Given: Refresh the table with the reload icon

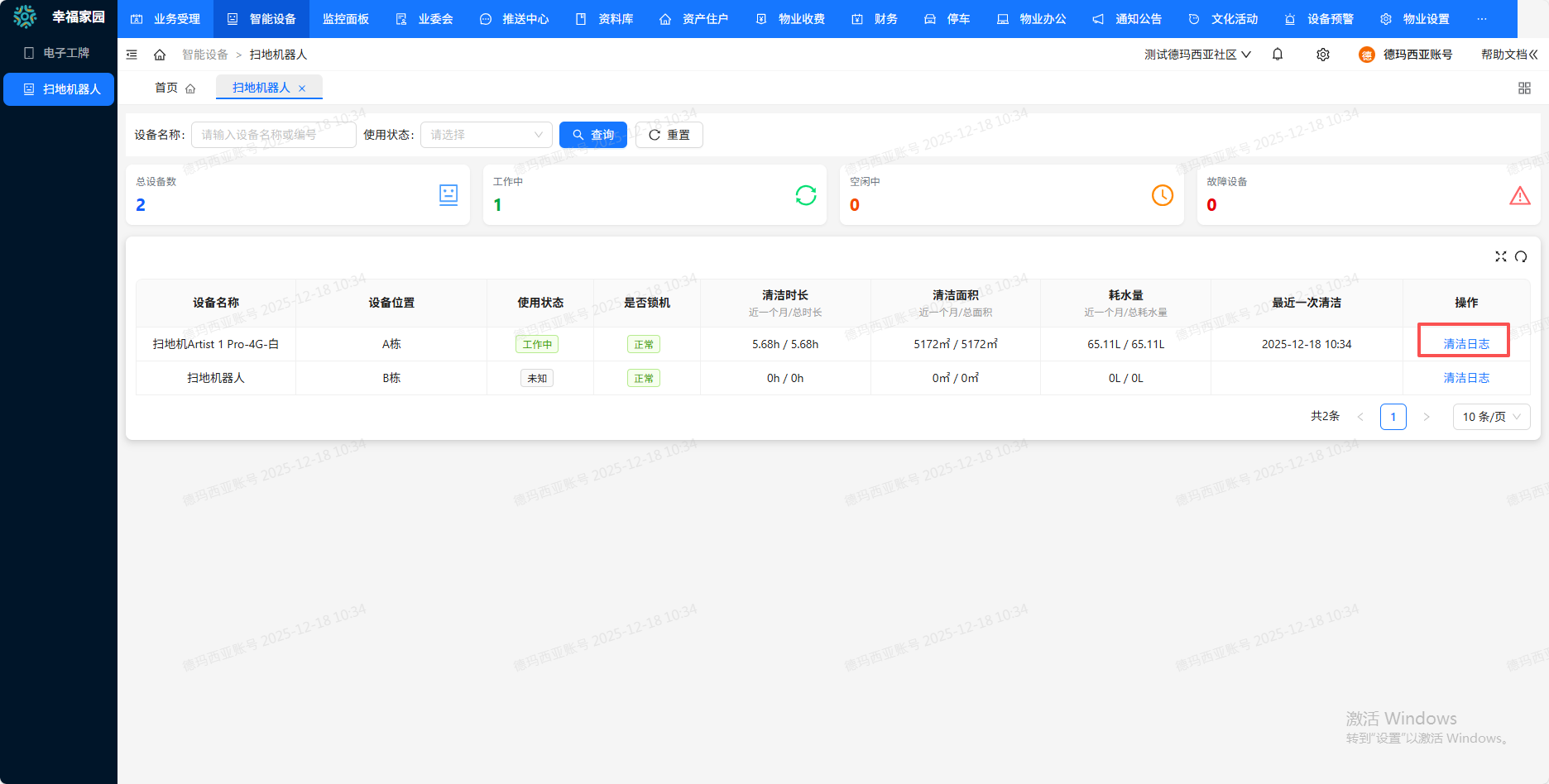Looking at the screenshot, I should 1521,256.
